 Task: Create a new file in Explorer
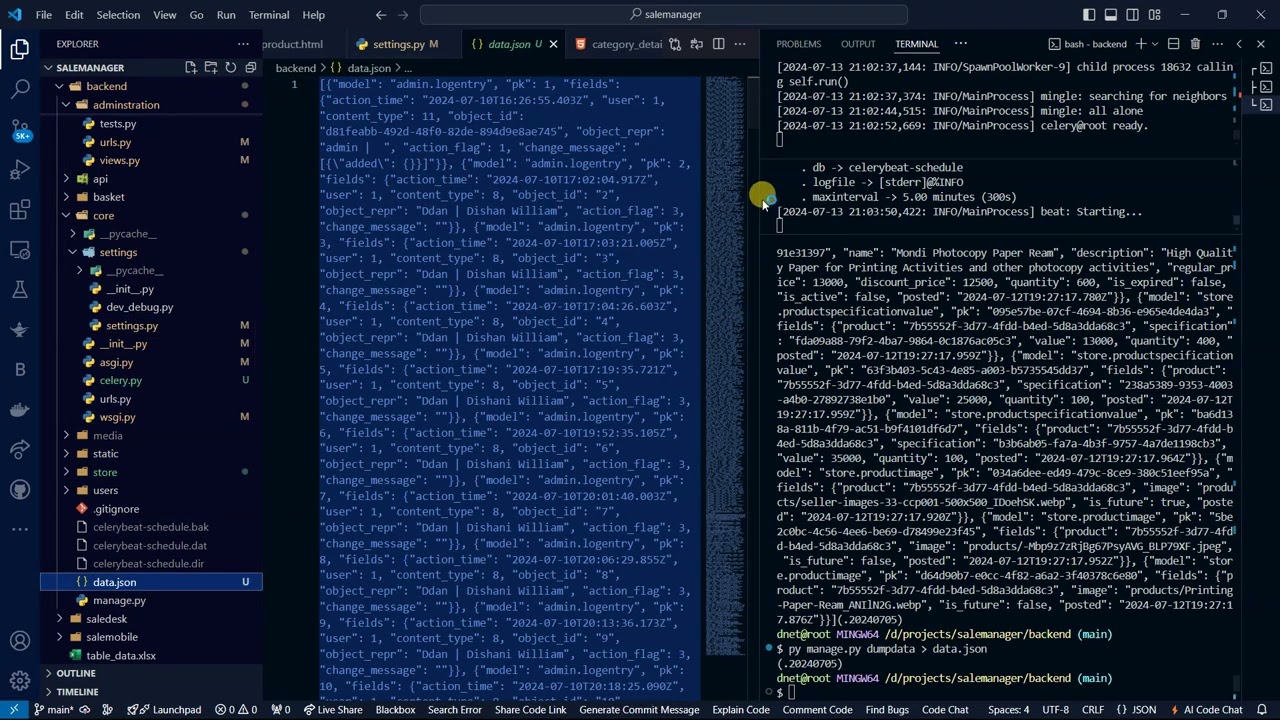click(191, 67)
